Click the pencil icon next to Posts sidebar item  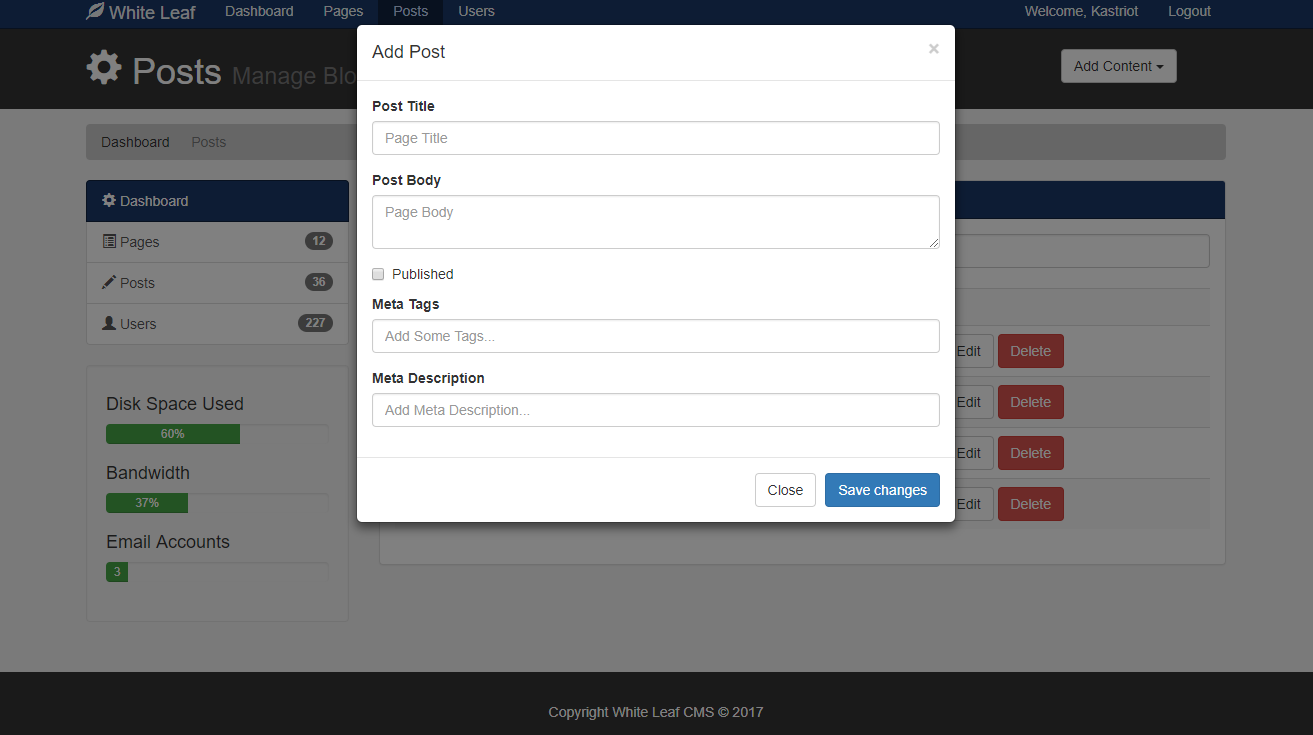coord(108,282)
